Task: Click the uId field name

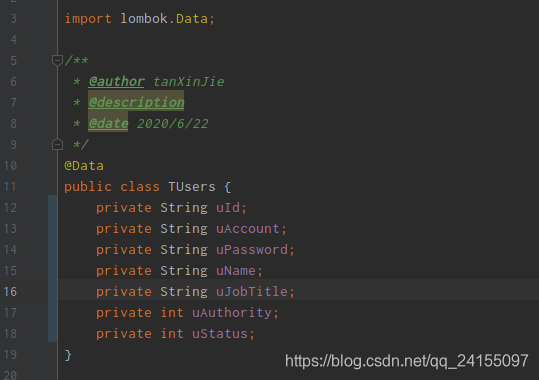Action: [228, 208]
